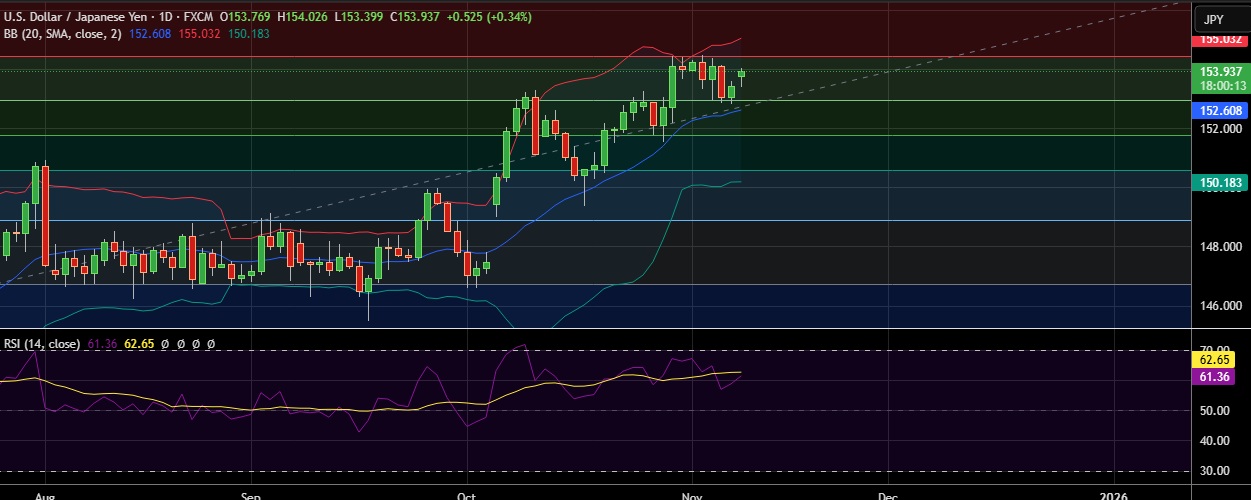Click the teal BB lower value 150.183 in legend

click(248, 33)
